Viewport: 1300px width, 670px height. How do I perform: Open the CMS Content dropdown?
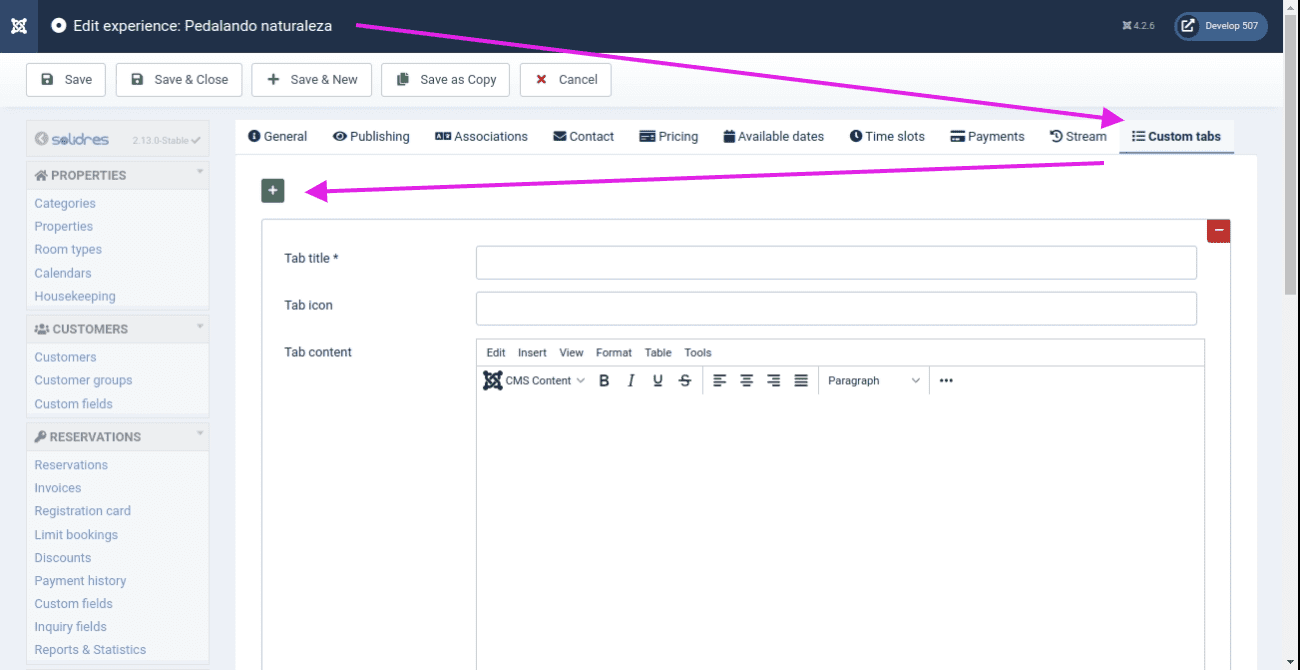click(534, 381)
